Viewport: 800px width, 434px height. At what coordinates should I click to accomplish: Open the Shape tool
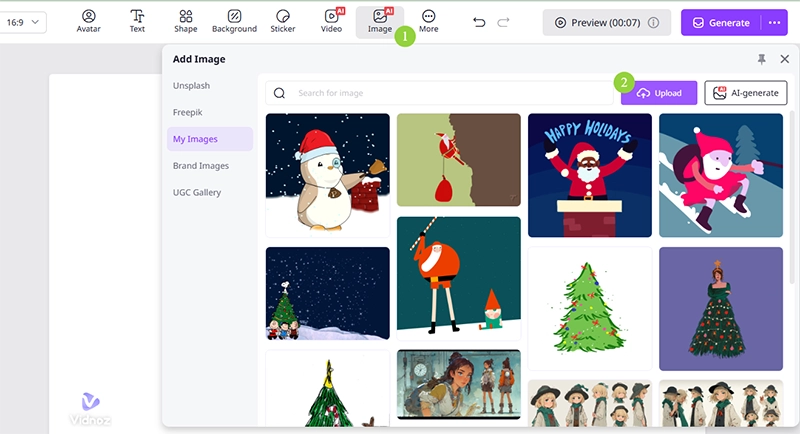click(x=185, y=22)
